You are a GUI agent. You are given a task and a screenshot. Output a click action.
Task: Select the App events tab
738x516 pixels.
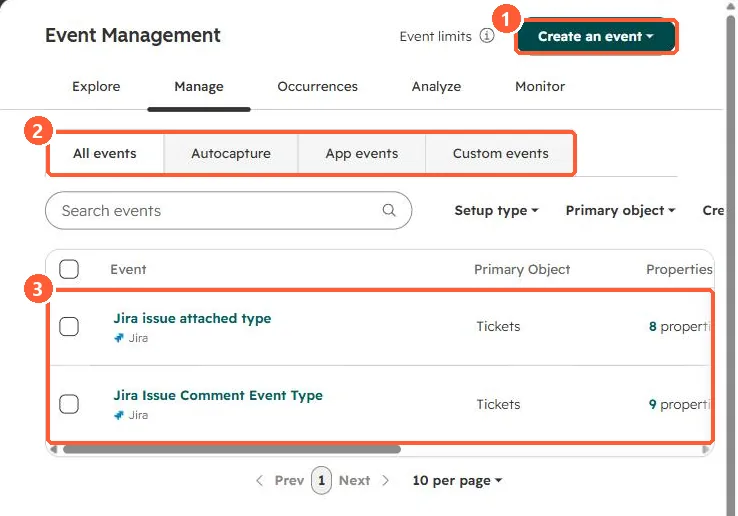click(361, 153)
